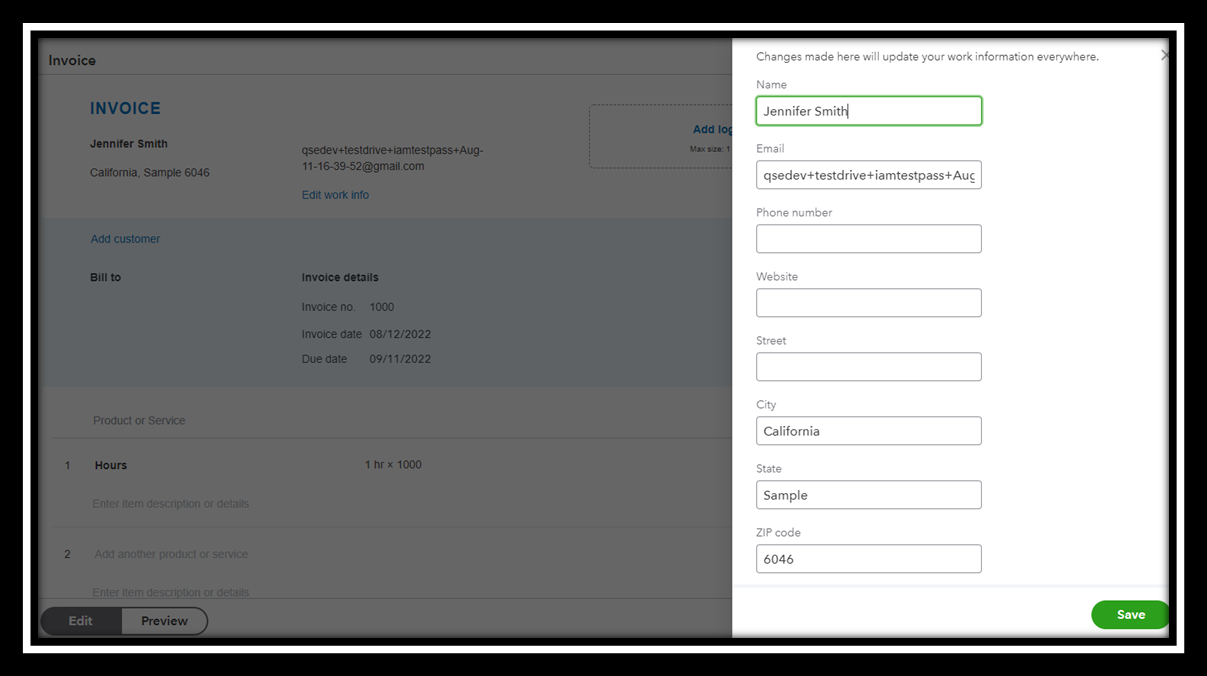Click the Add customer link
1207x676 pixels.
pyautogui.click(x=125, y=239)
